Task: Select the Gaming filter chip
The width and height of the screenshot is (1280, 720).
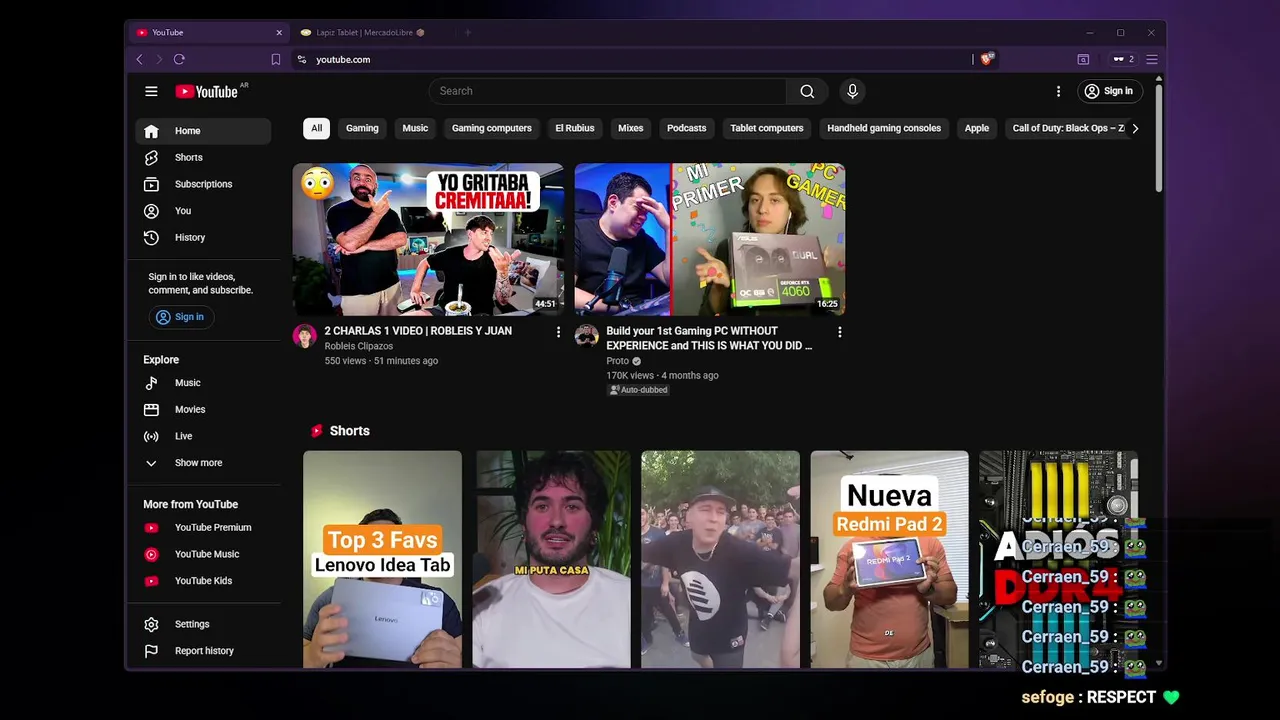Action: [x=362, y=128]
